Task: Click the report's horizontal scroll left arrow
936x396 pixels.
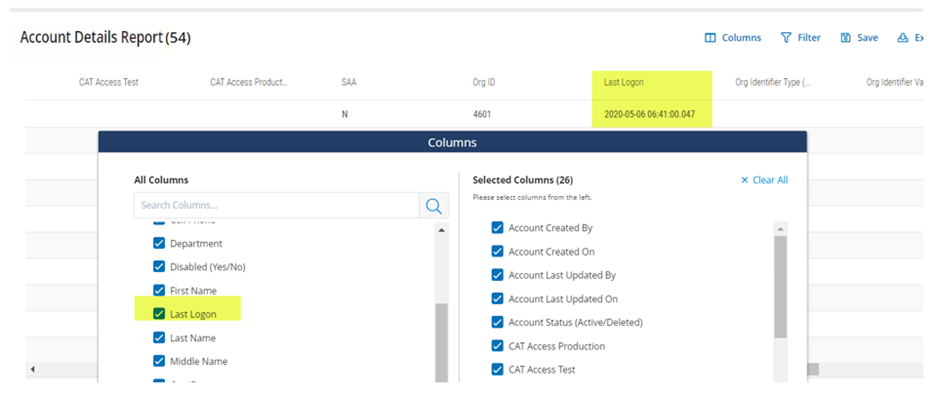Action: (32, 370)
